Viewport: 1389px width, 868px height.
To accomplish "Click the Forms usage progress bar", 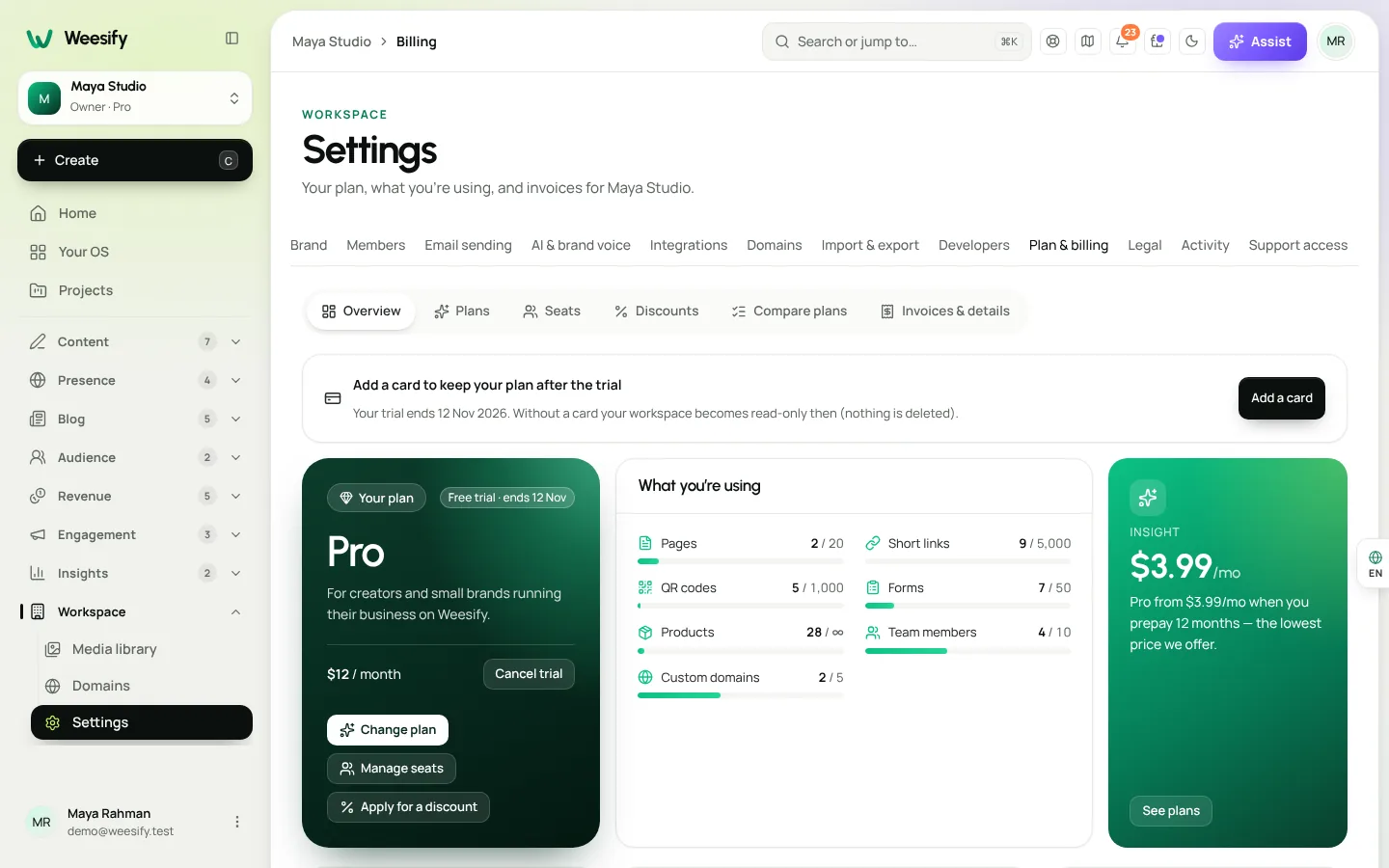I will pyautogui.click(x=967, y=606).
